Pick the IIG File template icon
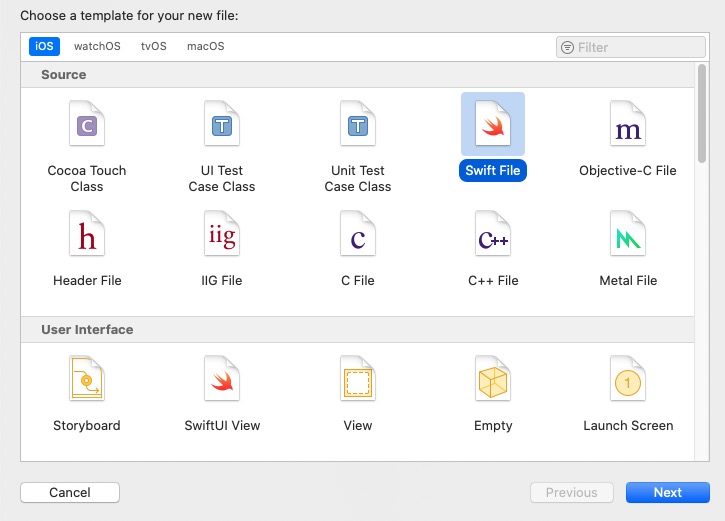 click(x=222, y=233)
